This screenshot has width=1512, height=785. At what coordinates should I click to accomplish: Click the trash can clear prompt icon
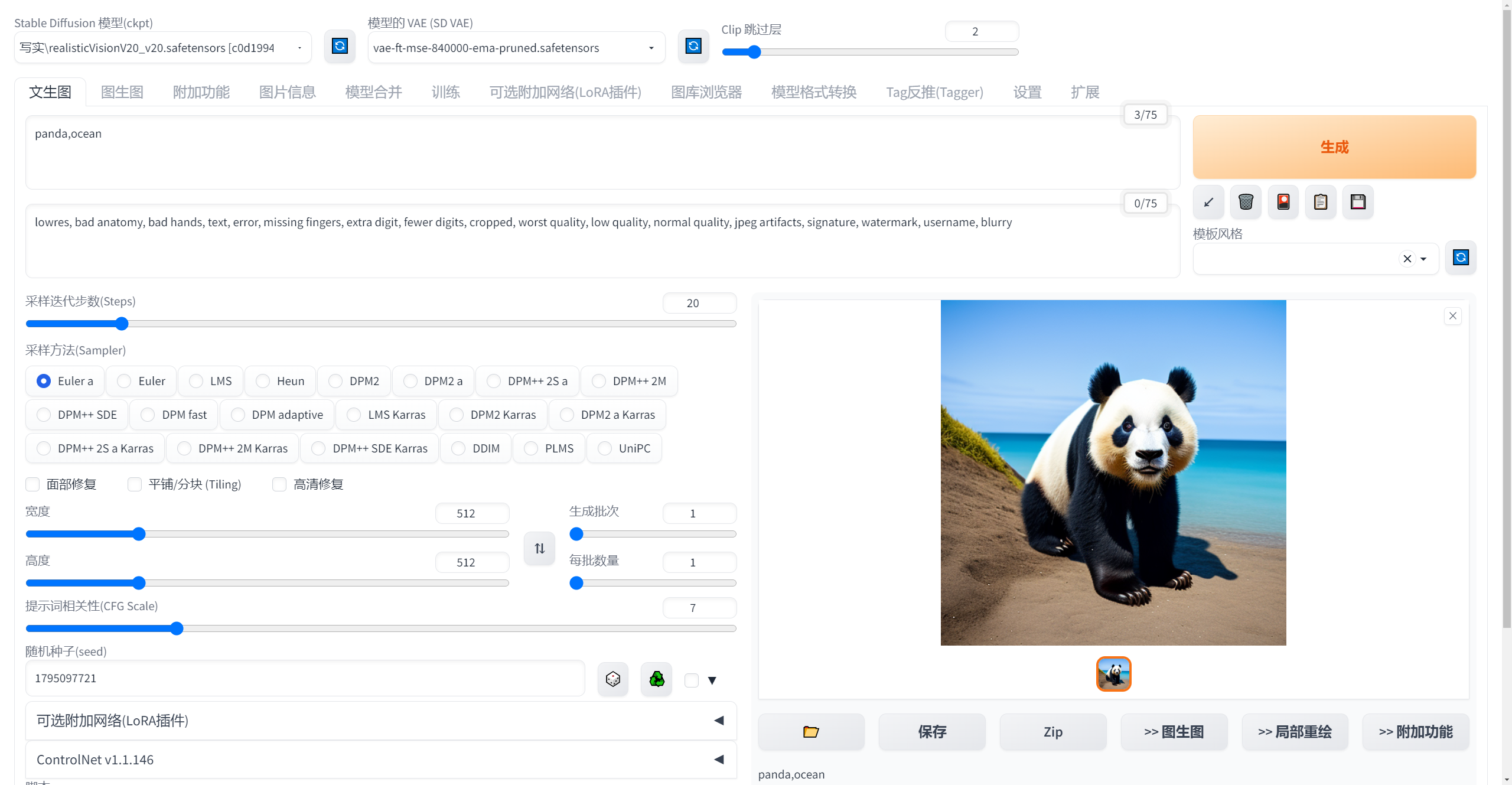1246,202
